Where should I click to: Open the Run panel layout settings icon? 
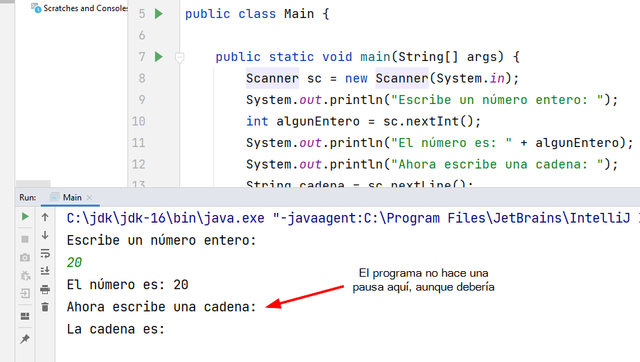25,316
